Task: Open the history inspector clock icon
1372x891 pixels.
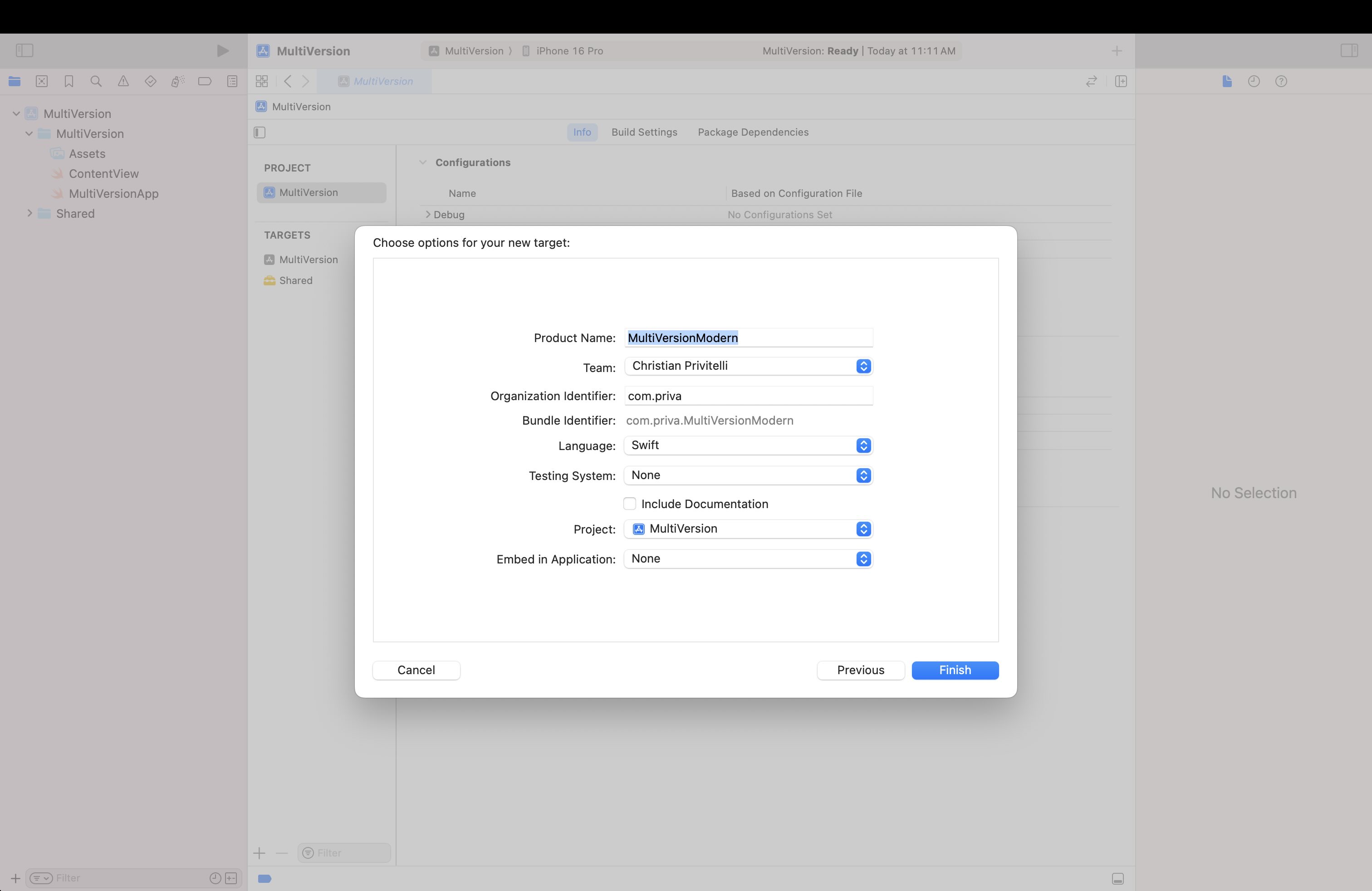Action: 1254,81
